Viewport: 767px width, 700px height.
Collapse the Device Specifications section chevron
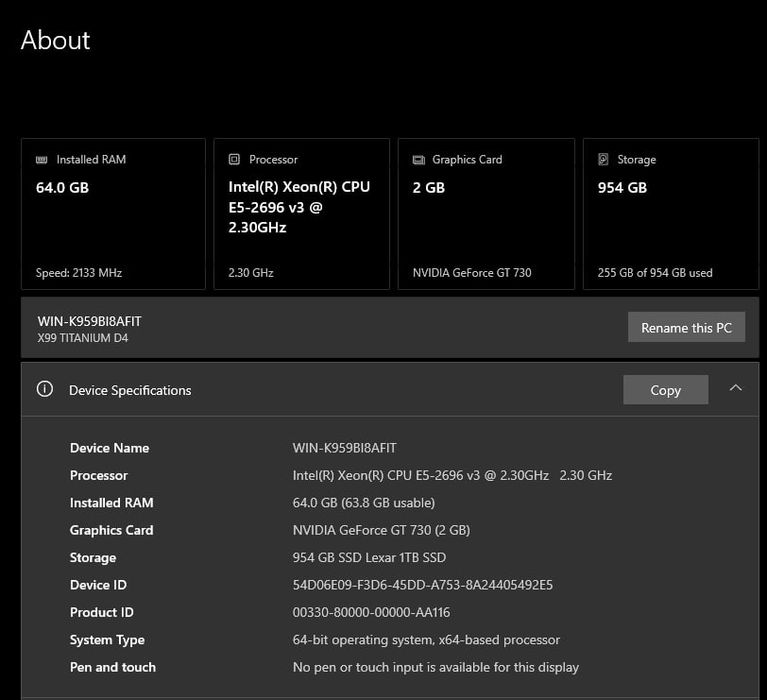[x=736, y=388]
